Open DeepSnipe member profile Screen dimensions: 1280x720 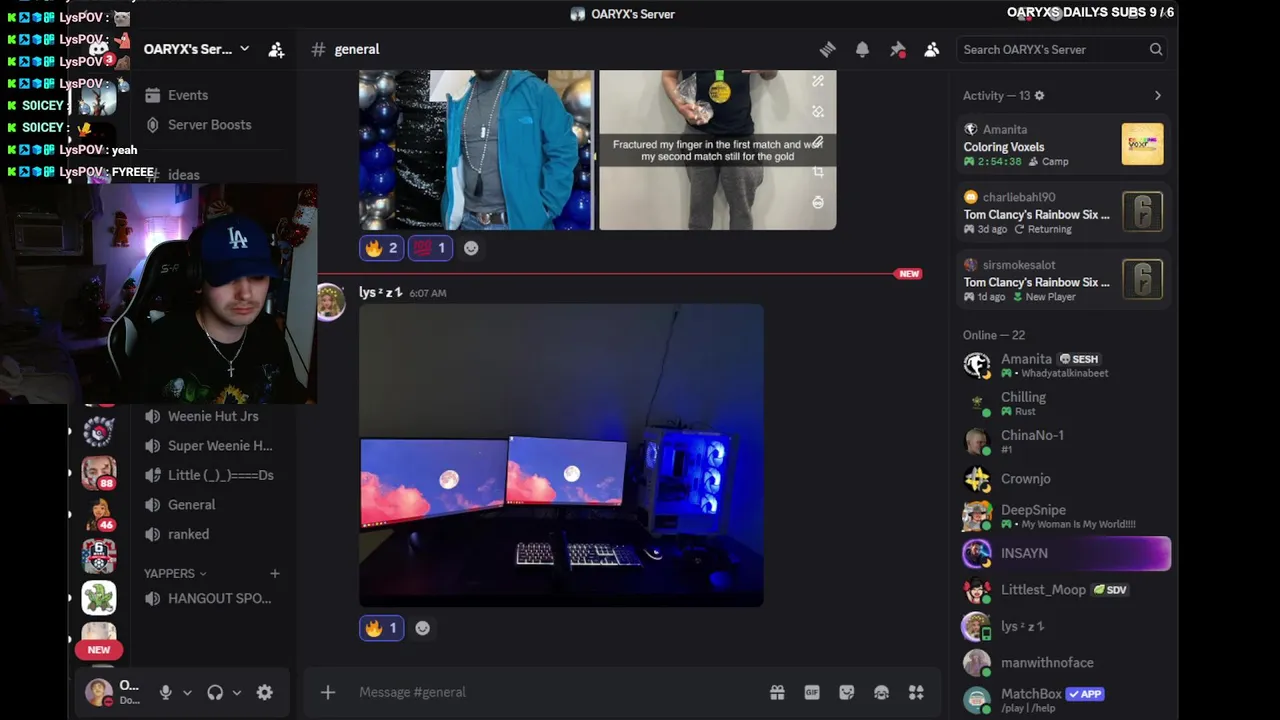pos(1065,516)
